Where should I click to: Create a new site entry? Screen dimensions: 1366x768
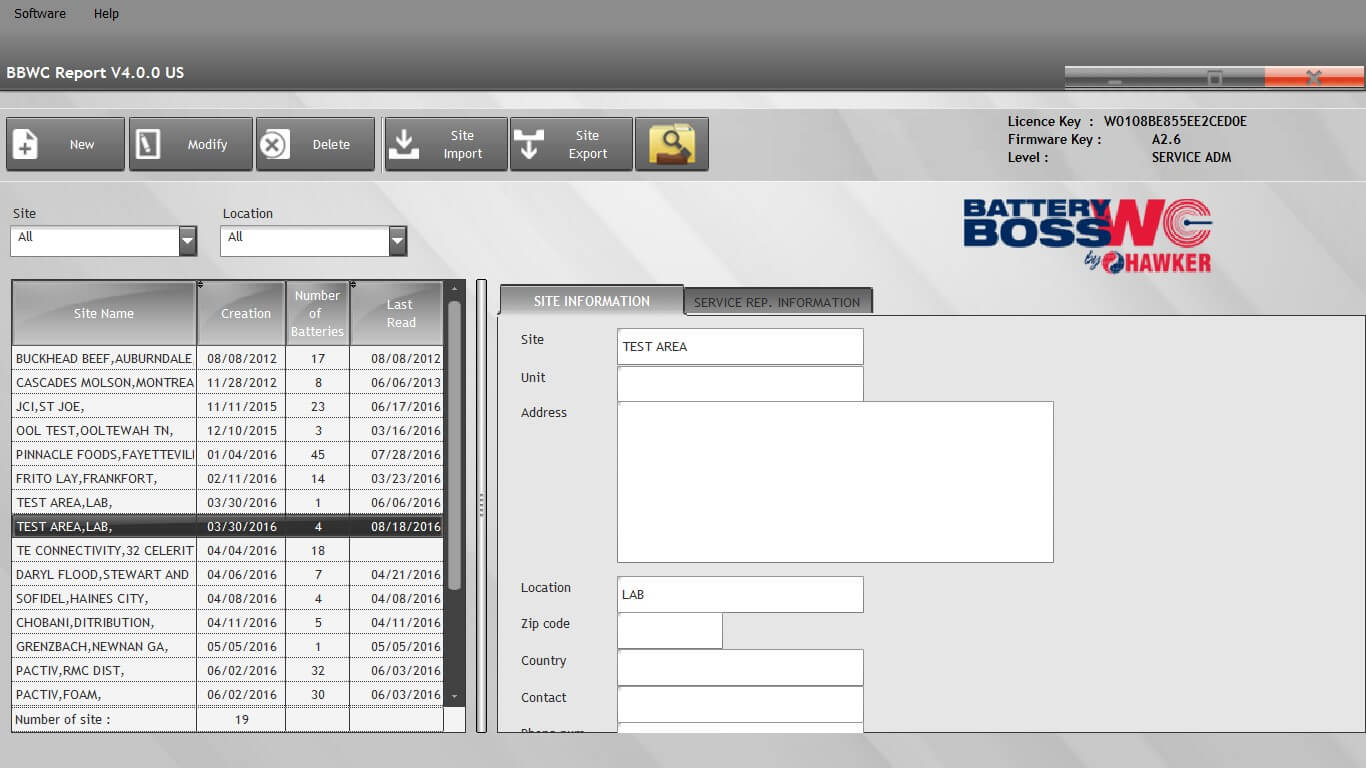64,144
